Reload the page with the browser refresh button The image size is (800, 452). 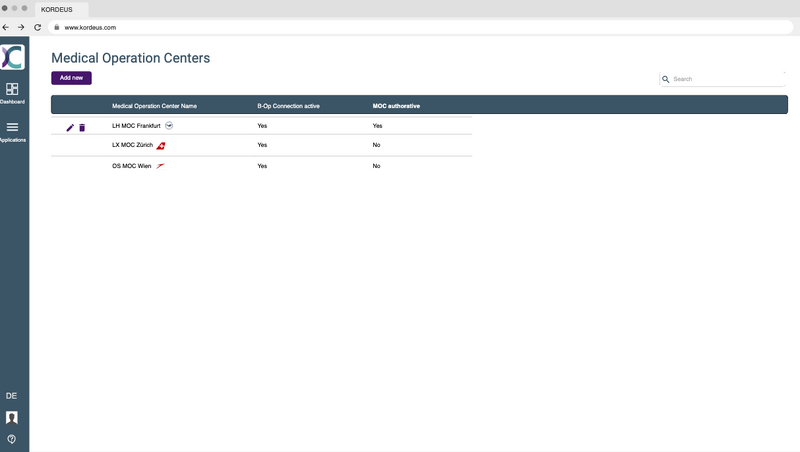37,27
